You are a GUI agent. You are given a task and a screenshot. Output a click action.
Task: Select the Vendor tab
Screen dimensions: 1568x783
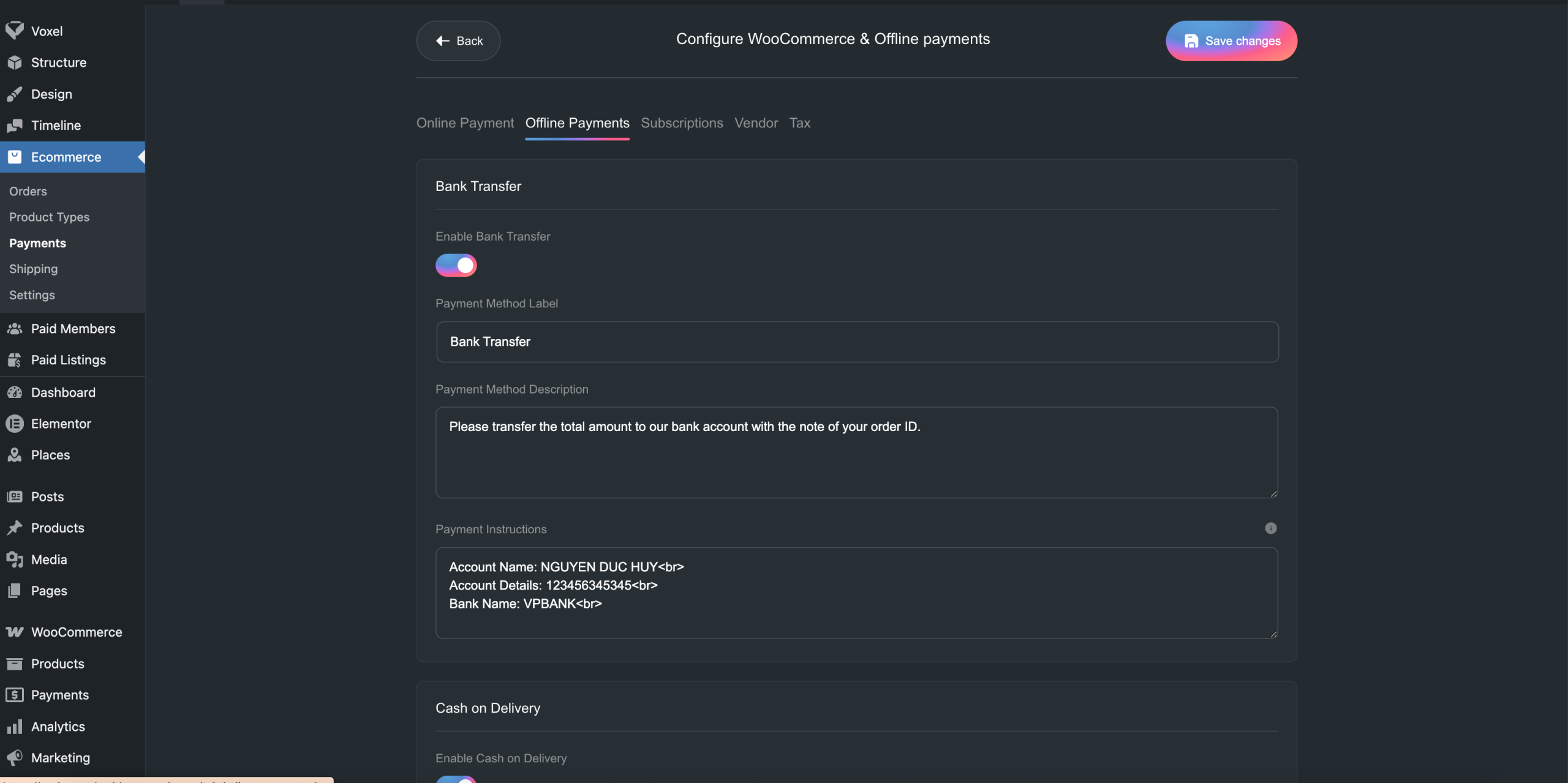click(x=756, y=123)
